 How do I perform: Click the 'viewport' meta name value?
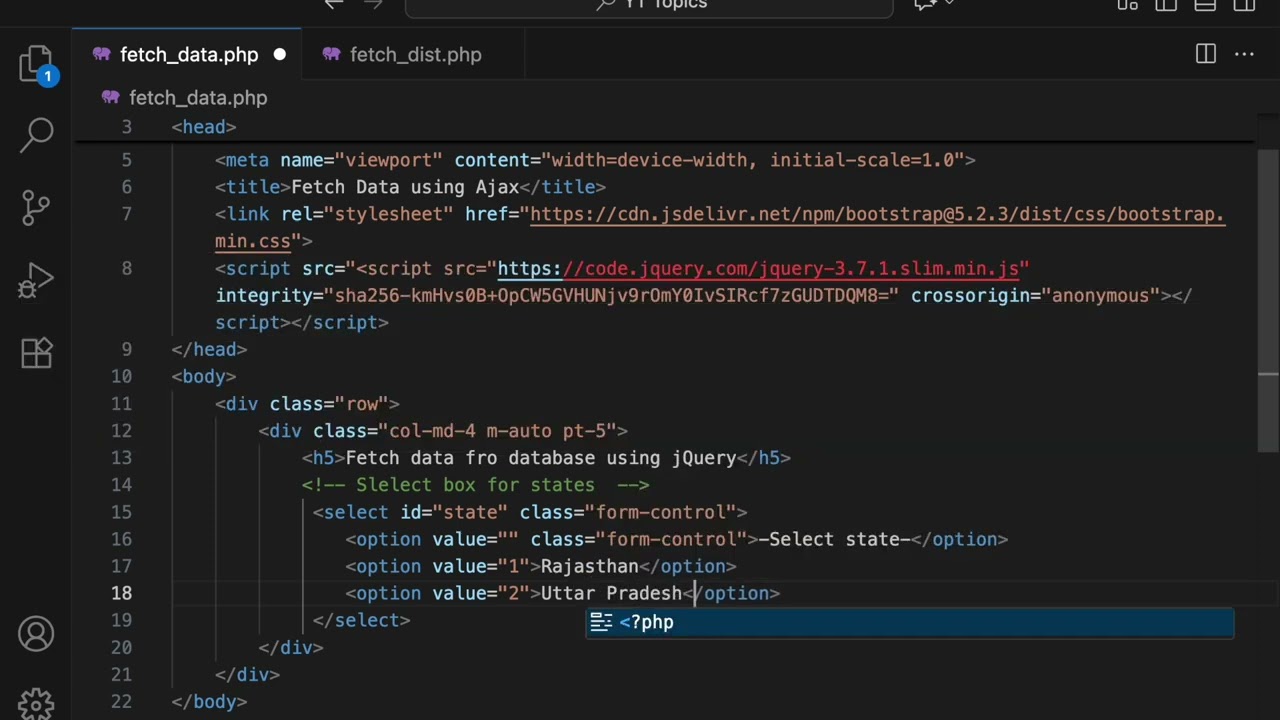[x=389, y=160]
